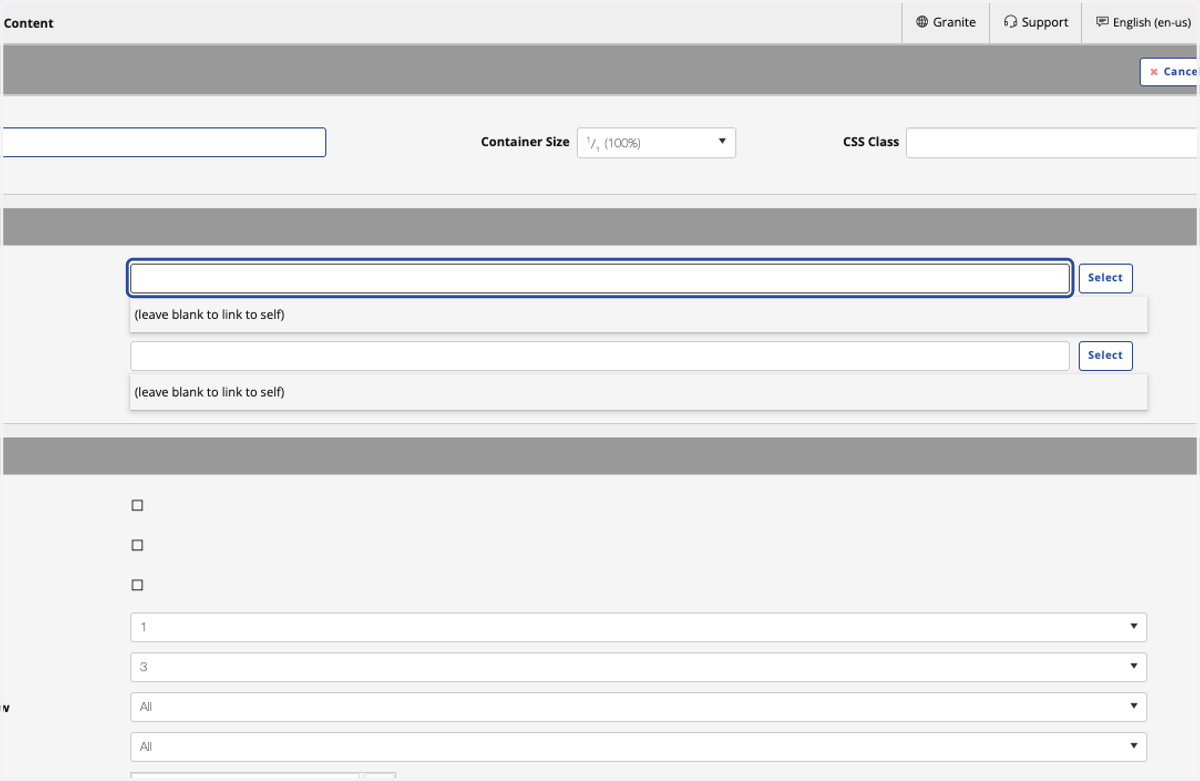
Task: Click the blue-outlined text field beside Container Size
Action: [x=163, y=142]
